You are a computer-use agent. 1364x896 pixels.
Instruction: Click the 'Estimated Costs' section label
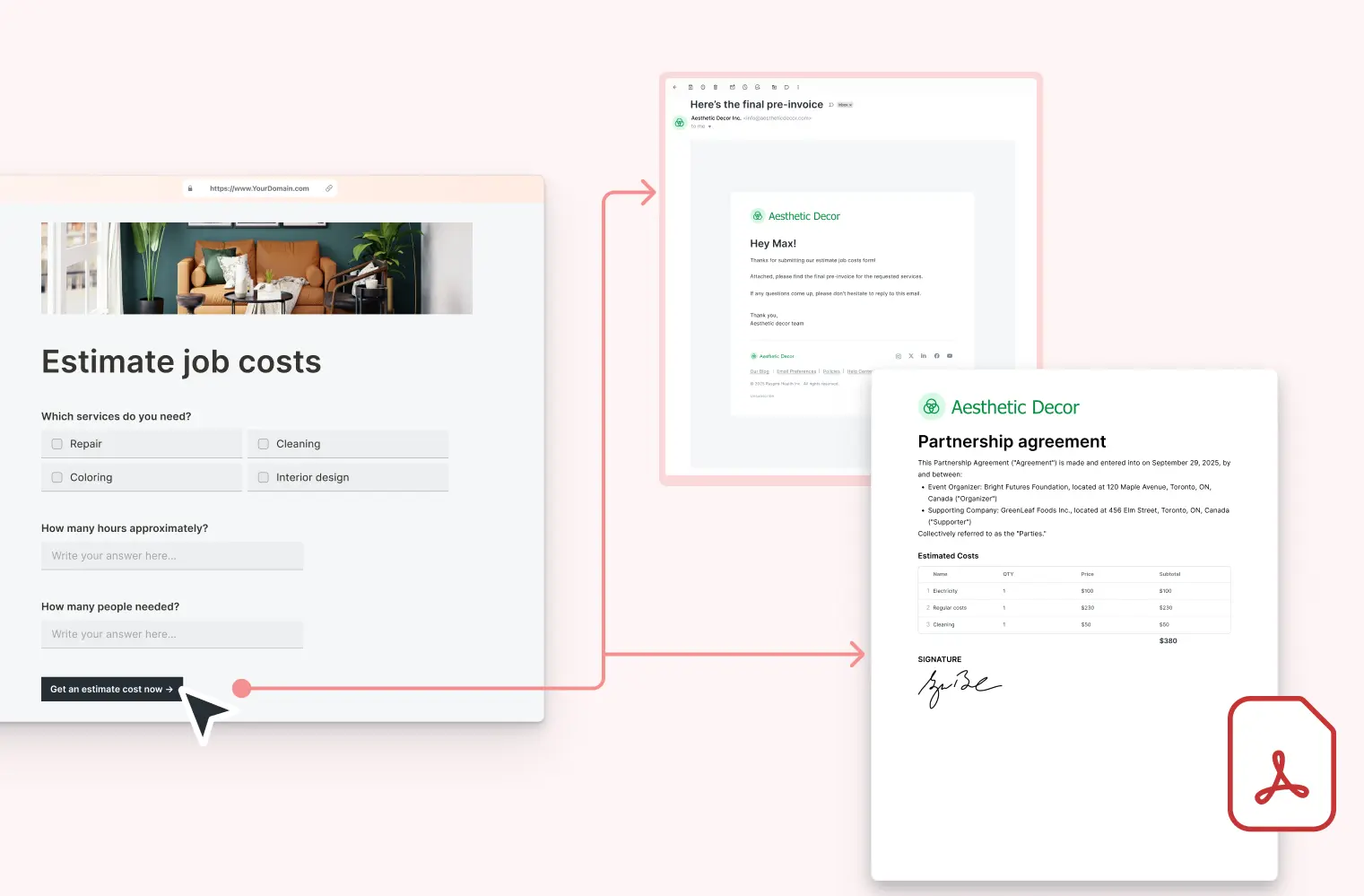(x=948, y=556)
